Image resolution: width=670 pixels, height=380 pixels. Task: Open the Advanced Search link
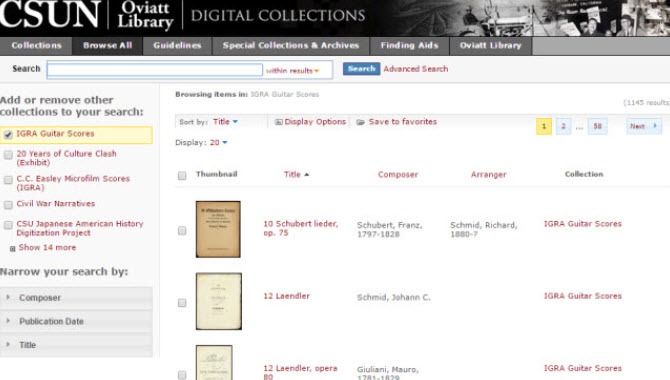point(415,69)
